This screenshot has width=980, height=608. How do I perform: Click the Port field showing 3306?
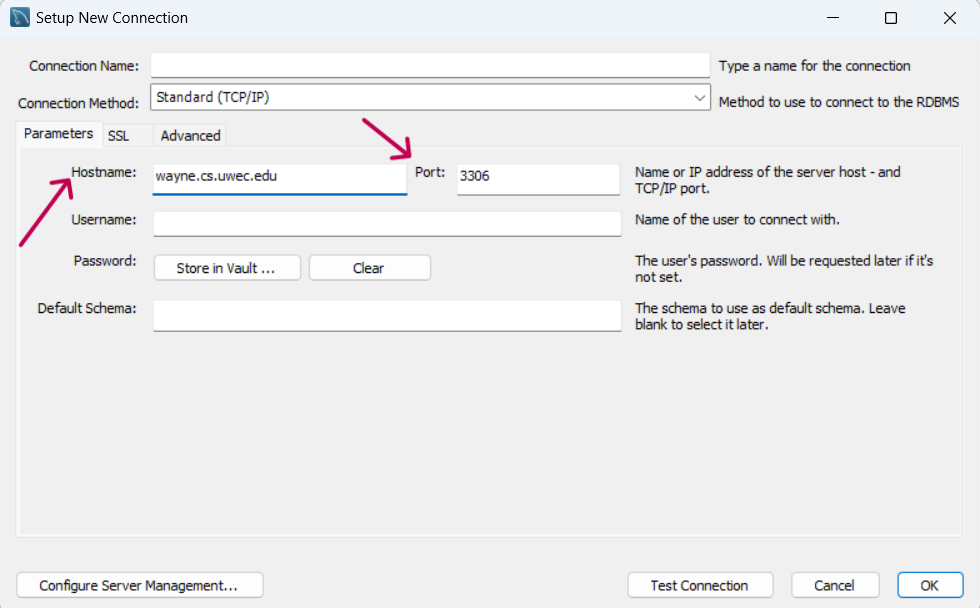click(538, 179)
